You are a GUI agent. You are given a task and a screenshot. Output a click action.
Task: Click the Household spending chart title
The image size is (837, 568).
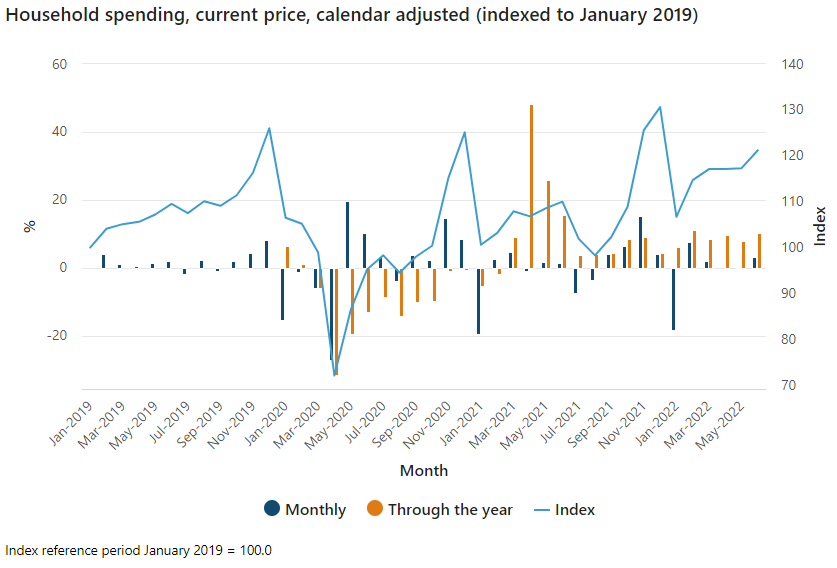click(351, 17)
